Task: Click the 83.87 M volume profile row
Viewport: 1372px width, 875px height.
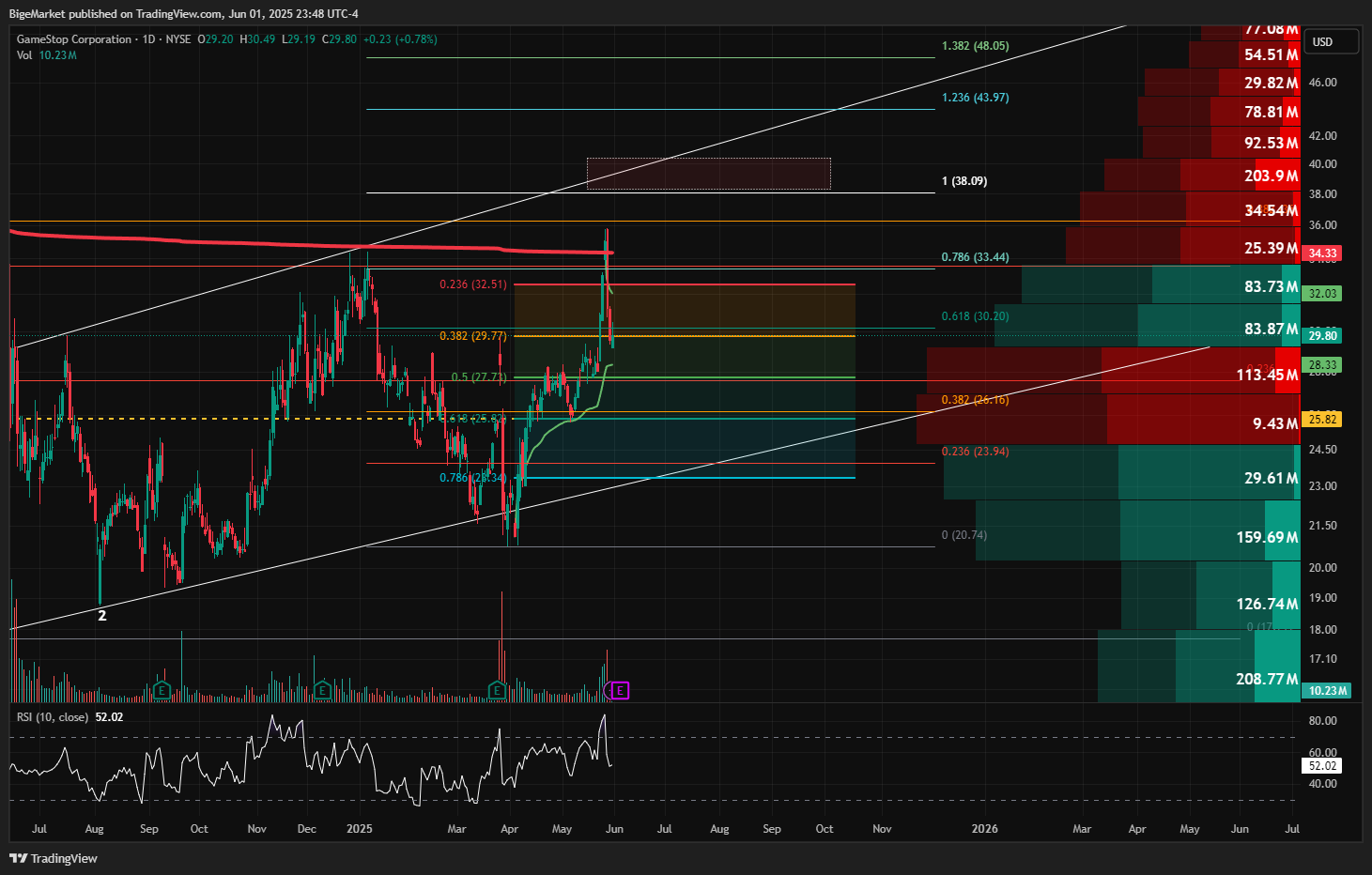Action: pyautogui.click(x=1148, y=326)
